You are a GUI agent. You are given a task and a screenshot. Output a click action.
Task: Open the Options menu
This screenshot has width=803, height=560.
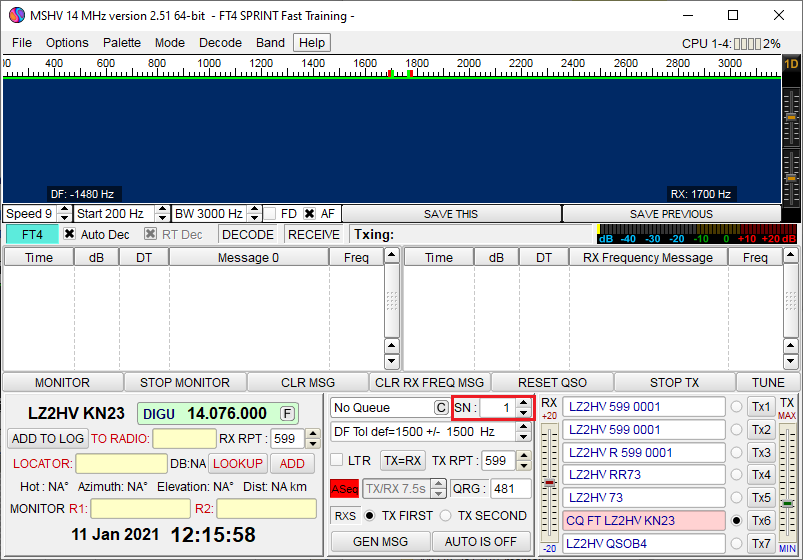[67, 43]
